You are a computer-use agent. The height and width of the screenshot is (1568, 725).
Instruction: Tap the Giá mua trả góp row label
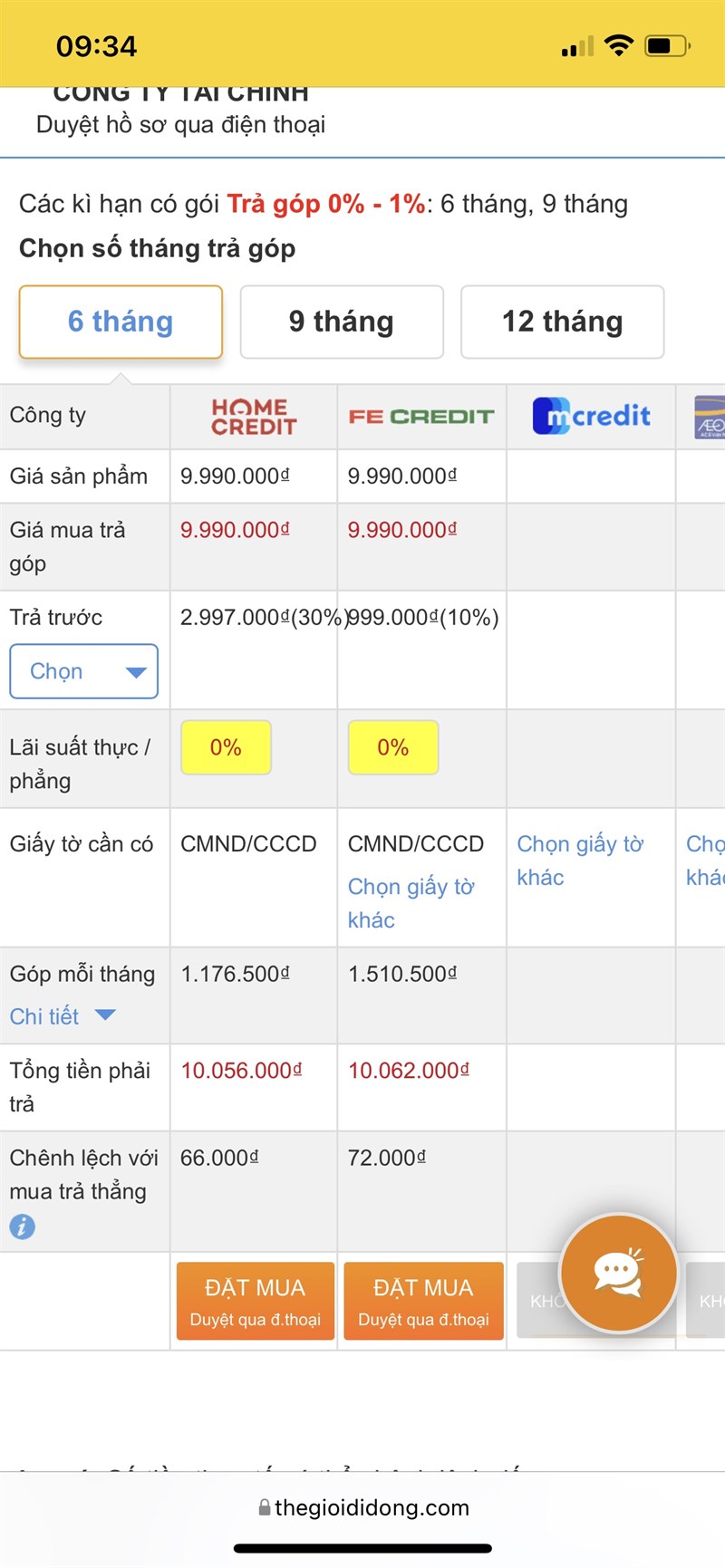(x=68, y=546)
